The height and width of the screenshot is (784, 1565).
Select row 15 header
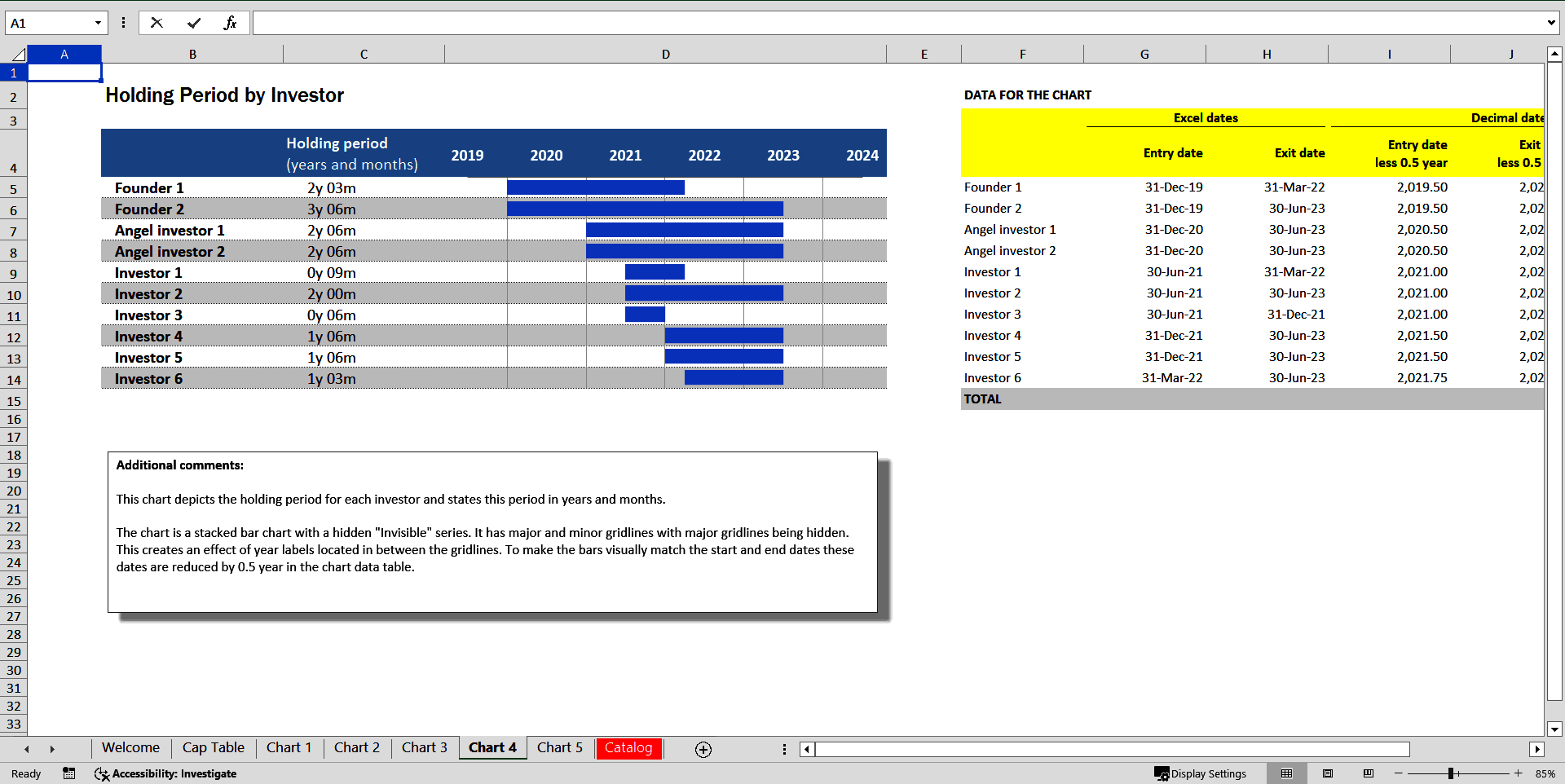[x=14, y=401]
